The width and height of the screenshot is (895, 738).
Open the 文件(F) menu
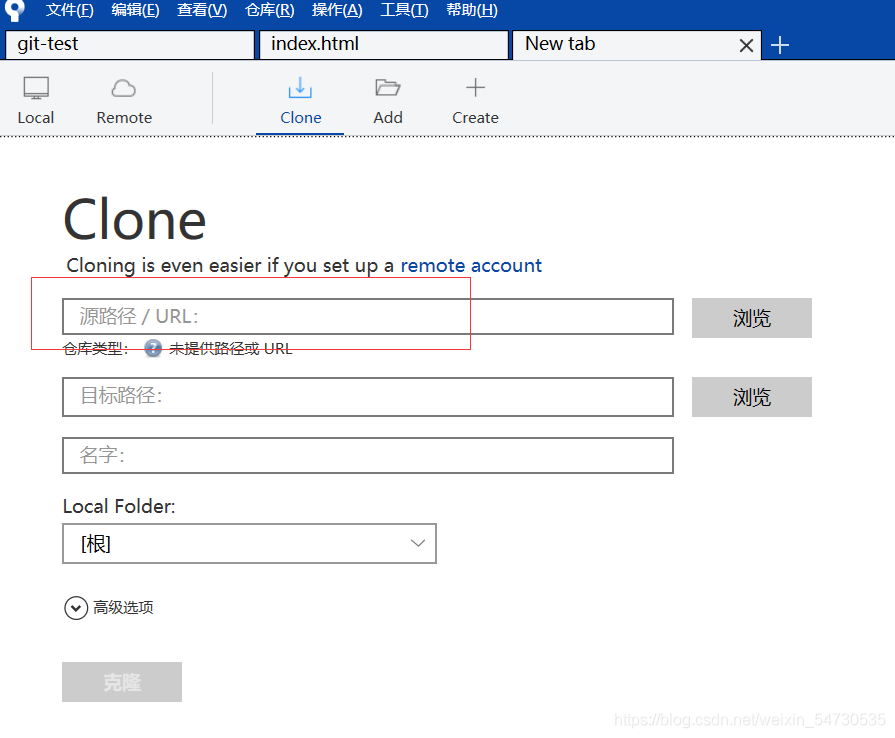click(x=70, y=10)
